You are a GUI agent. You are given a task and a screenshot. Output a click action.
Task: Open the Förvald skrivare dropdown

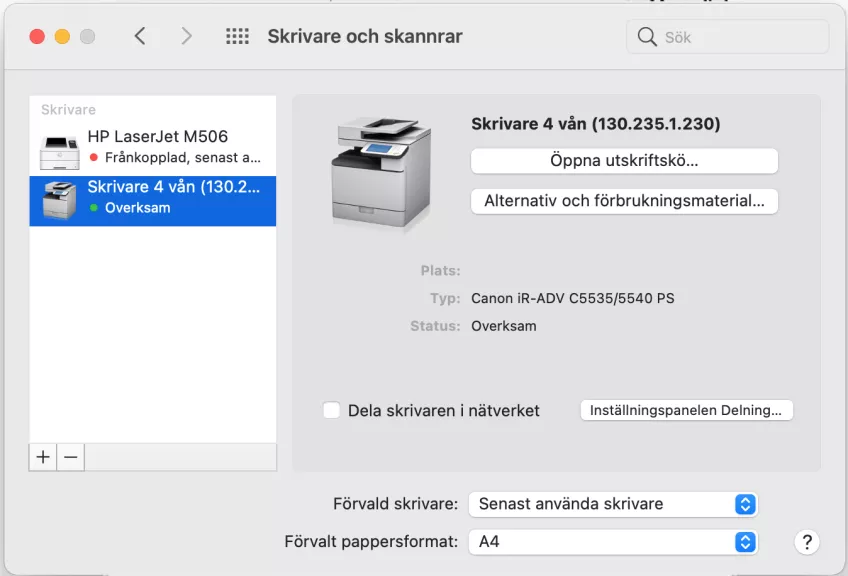(612, 504)
